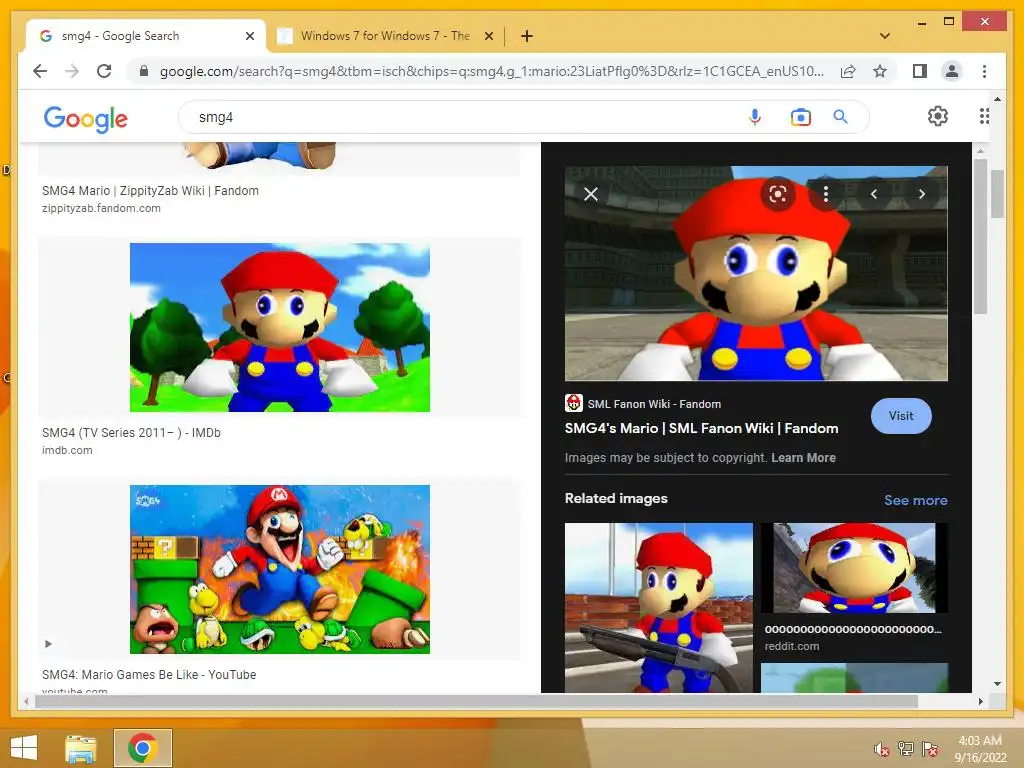Click the address bar URL
Viewport: 1024px width, 768px height.
point(491,71)
